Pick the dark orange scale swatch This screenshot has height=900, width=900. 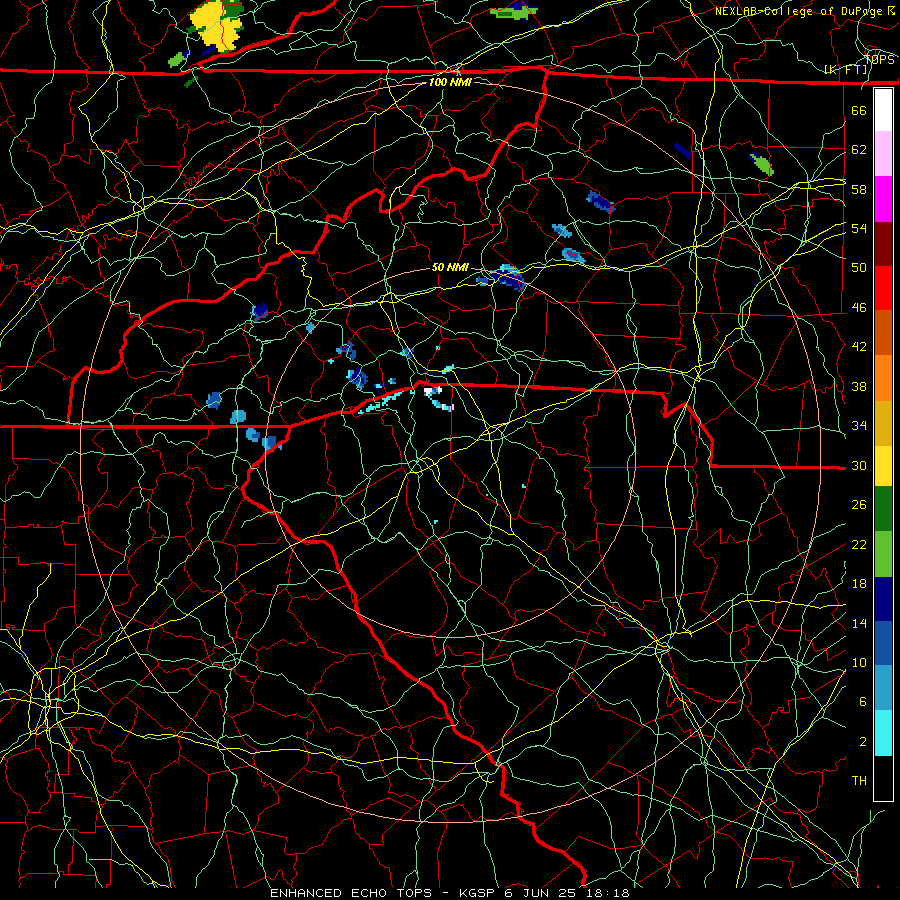(883, 333)
